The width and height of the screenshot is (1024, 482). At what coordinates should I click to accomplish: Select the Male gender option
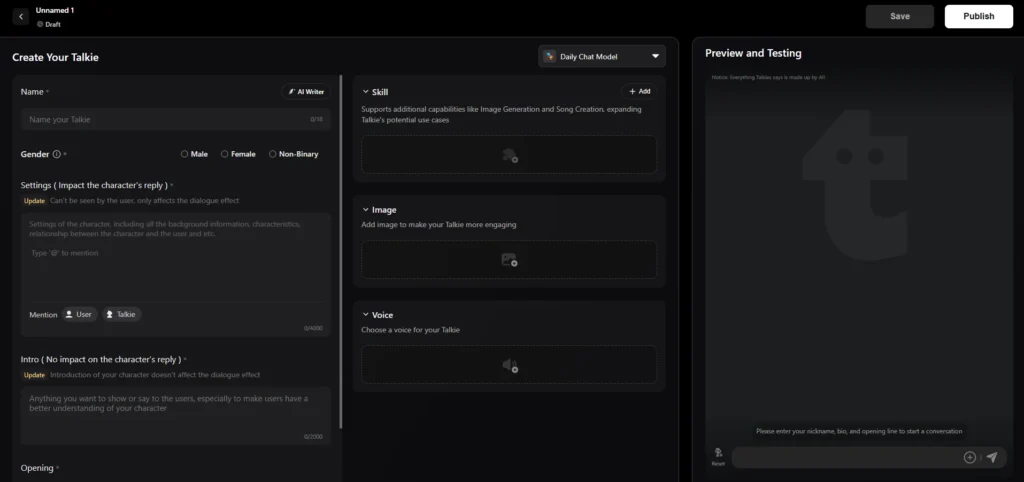tap(194, 154)
